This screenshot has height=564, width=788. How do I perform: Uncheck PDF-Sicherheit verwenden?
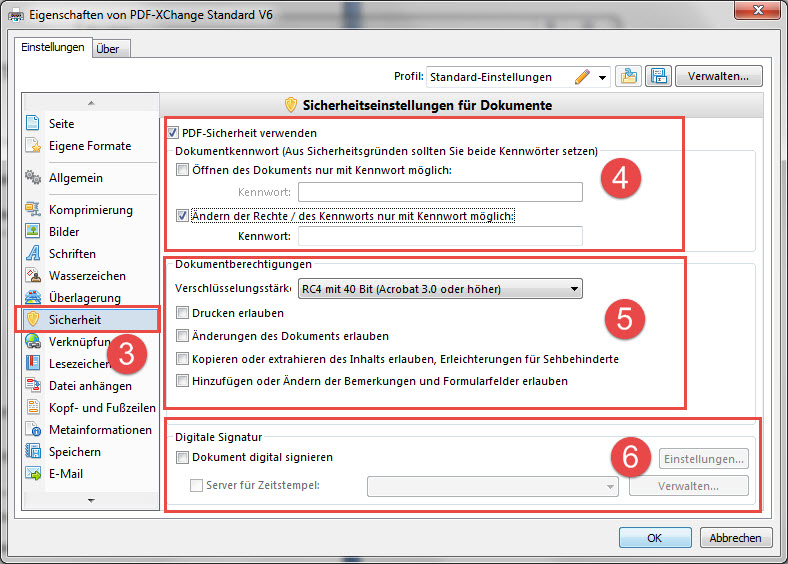172,133
